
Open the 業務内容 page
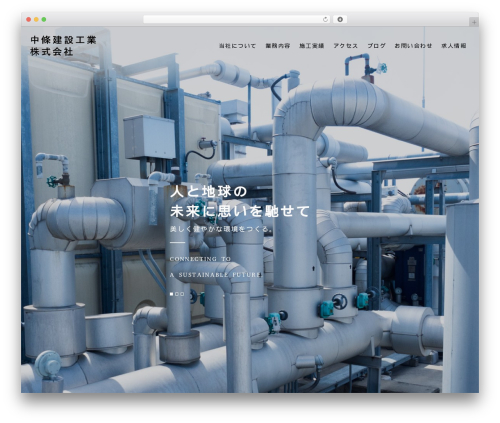click(x=278, y=46)
